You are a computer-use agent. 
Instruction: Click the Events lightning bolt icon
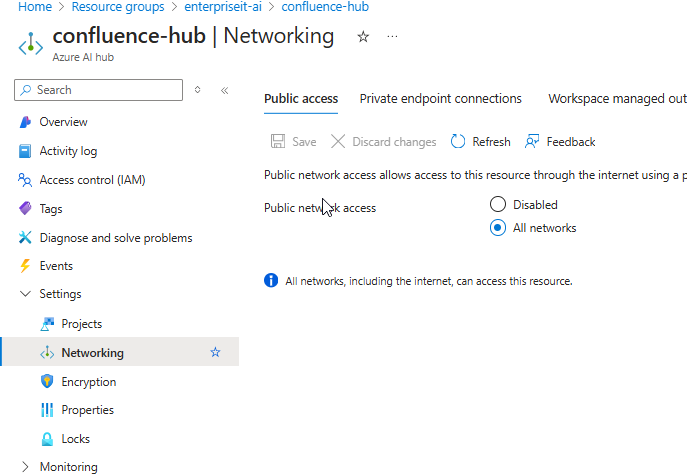click(25, 266)
